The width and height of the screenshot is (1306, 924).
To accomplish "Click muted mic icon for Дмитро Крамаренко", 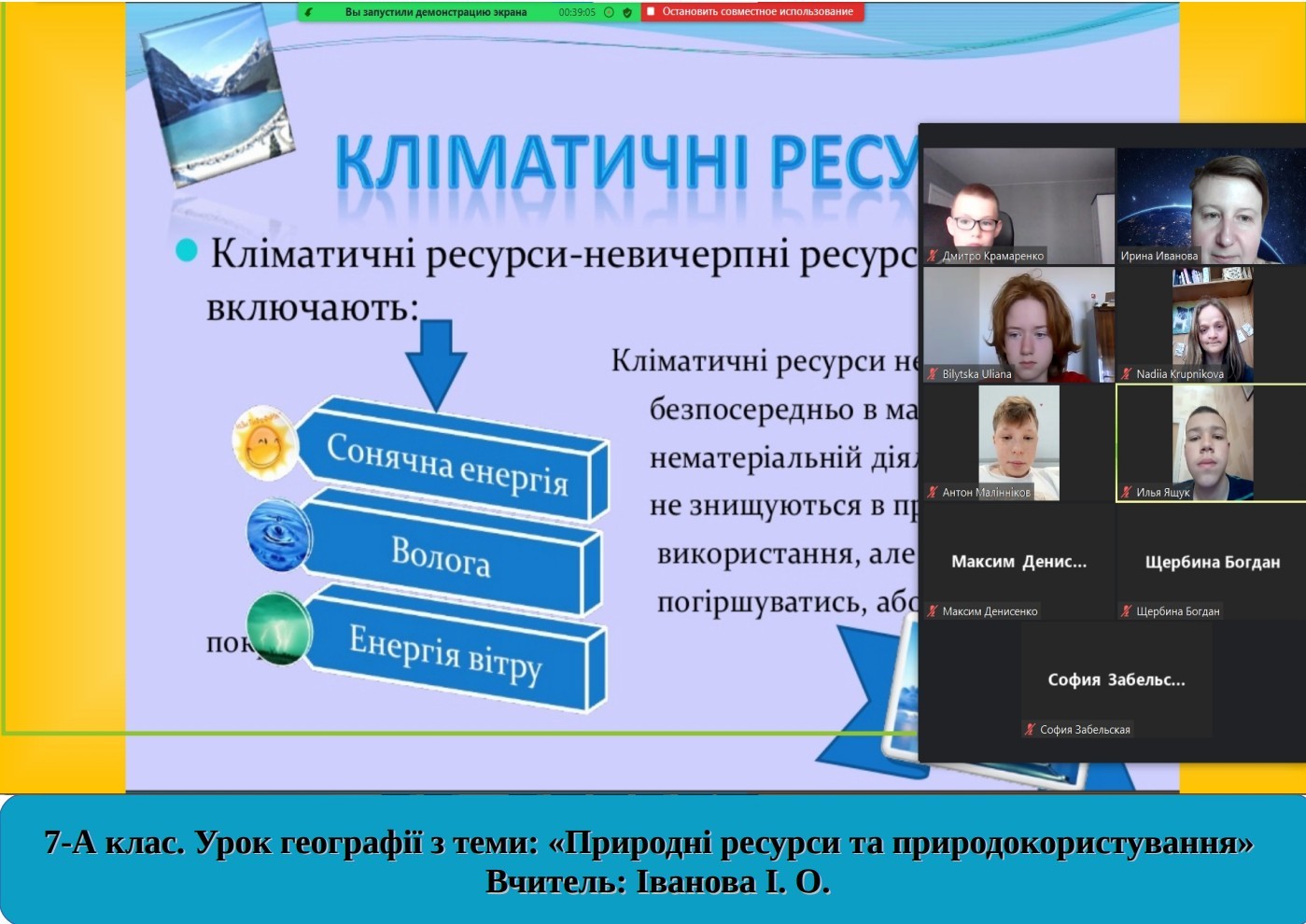I will tap(933, 256).
